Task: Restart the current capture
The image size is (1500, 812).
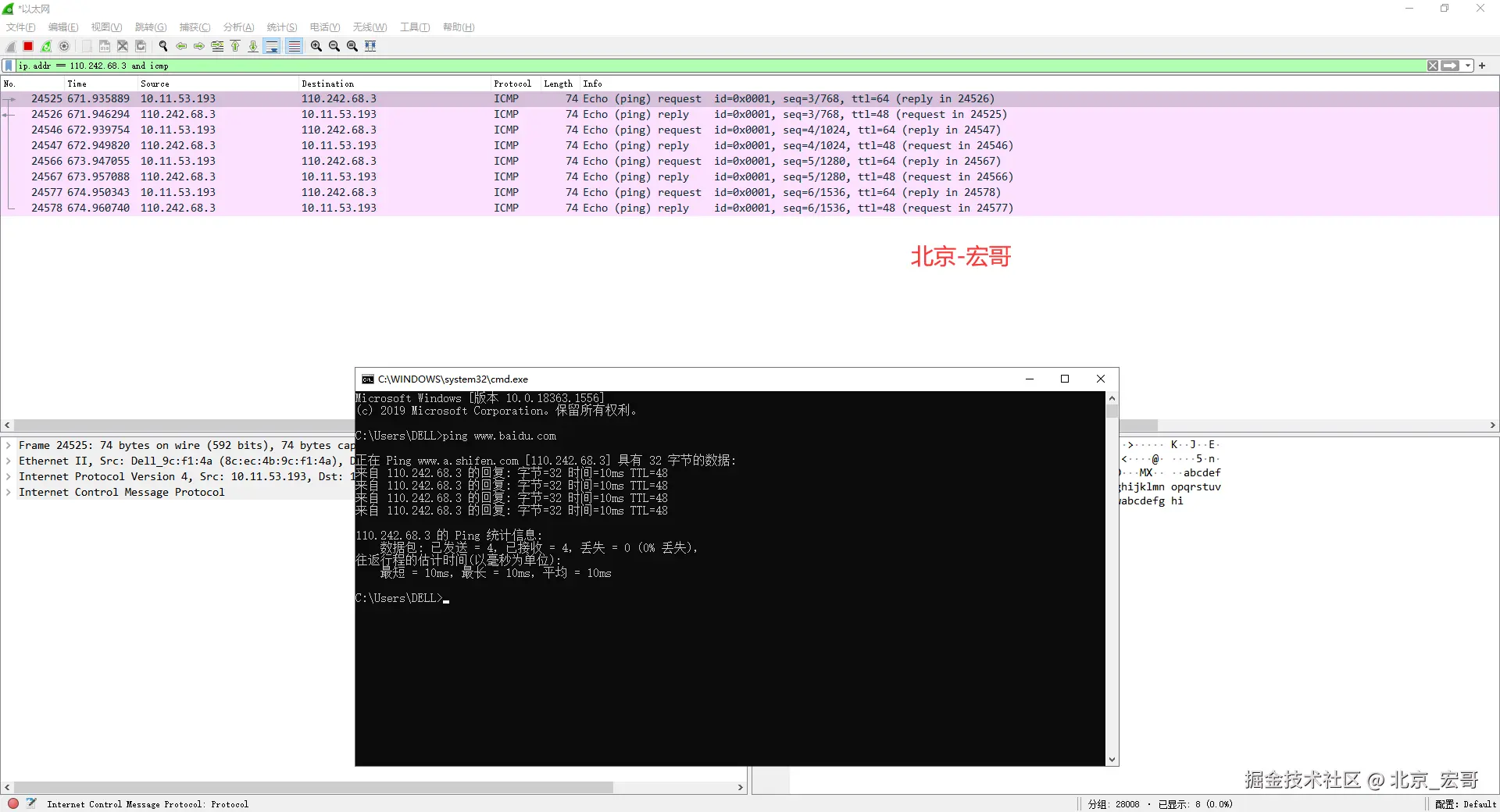Action: (46, 46)
